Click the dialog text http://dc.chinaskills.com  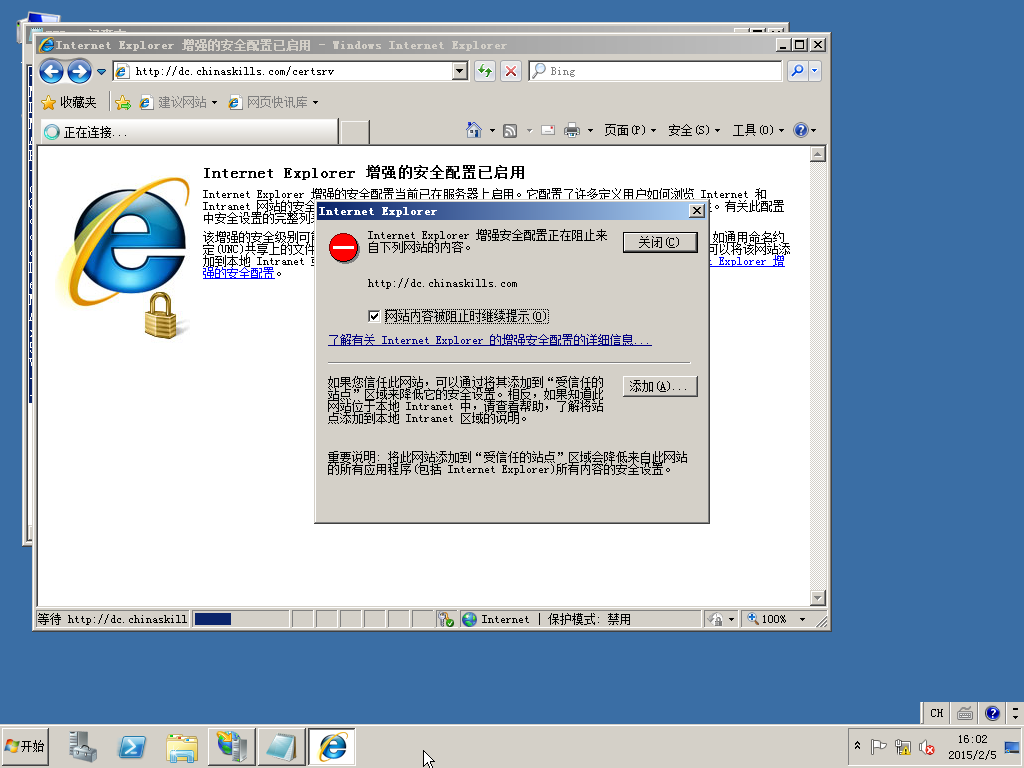pos(442,284)
